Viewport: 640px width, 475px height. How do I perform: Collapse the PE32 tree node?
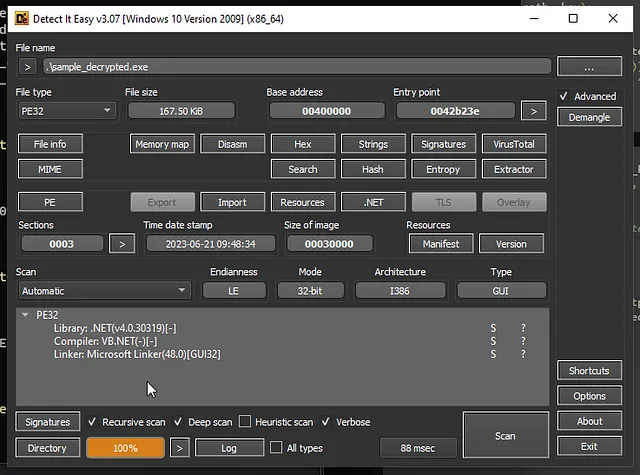(25, 315)
